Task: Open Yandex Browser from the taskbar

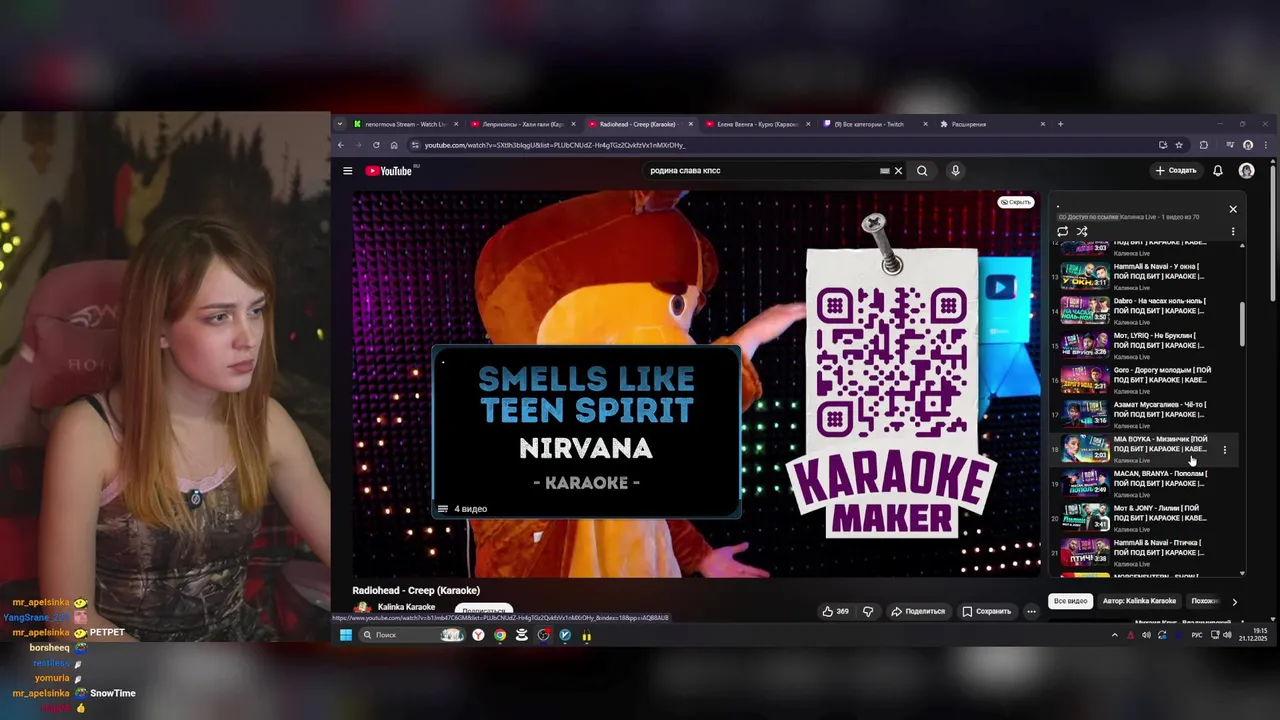Action: point(478,635)
